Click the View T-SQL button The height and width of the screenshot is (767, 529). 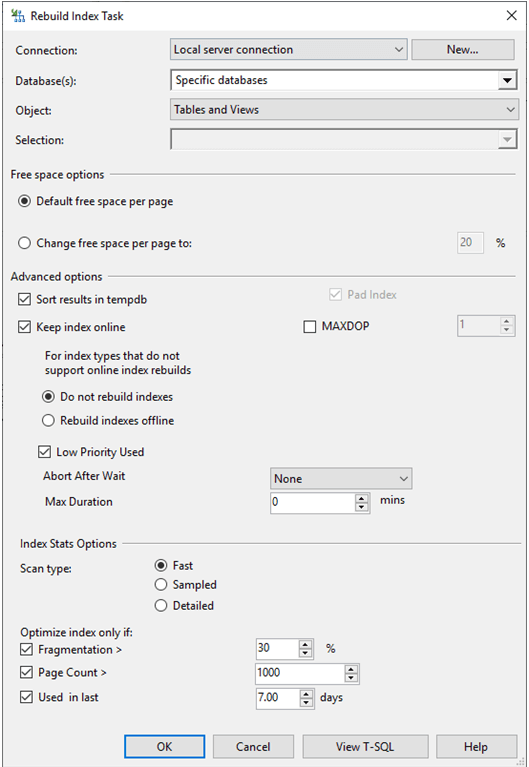[x=365, y=746]
